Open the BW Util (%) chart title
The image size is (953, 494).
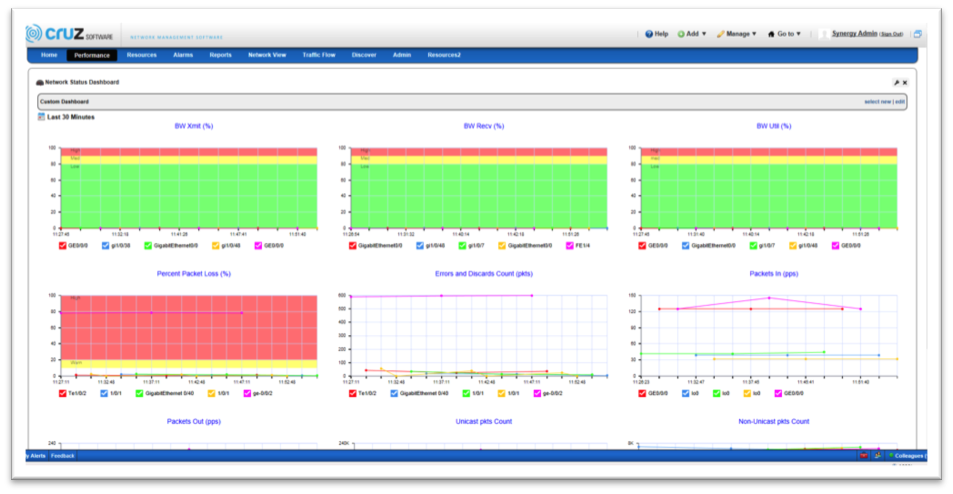click(x=774, y=126)
